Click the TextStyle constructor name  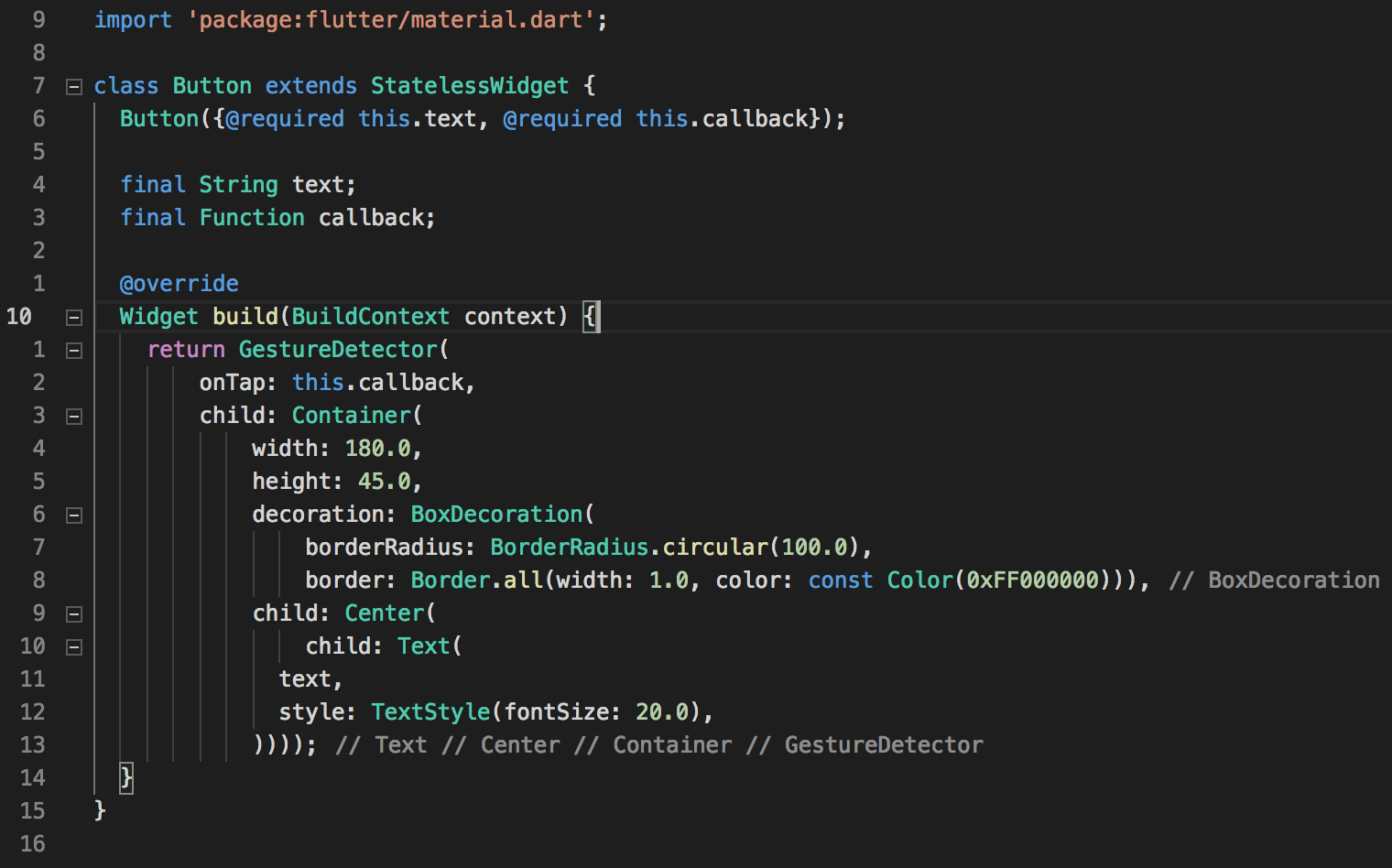(430, 712)
